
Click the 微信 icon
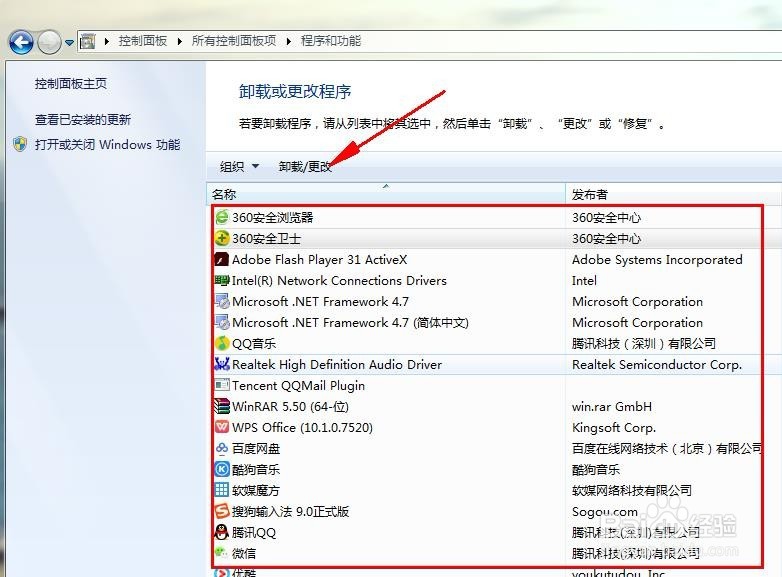click(x=221, y=553)
